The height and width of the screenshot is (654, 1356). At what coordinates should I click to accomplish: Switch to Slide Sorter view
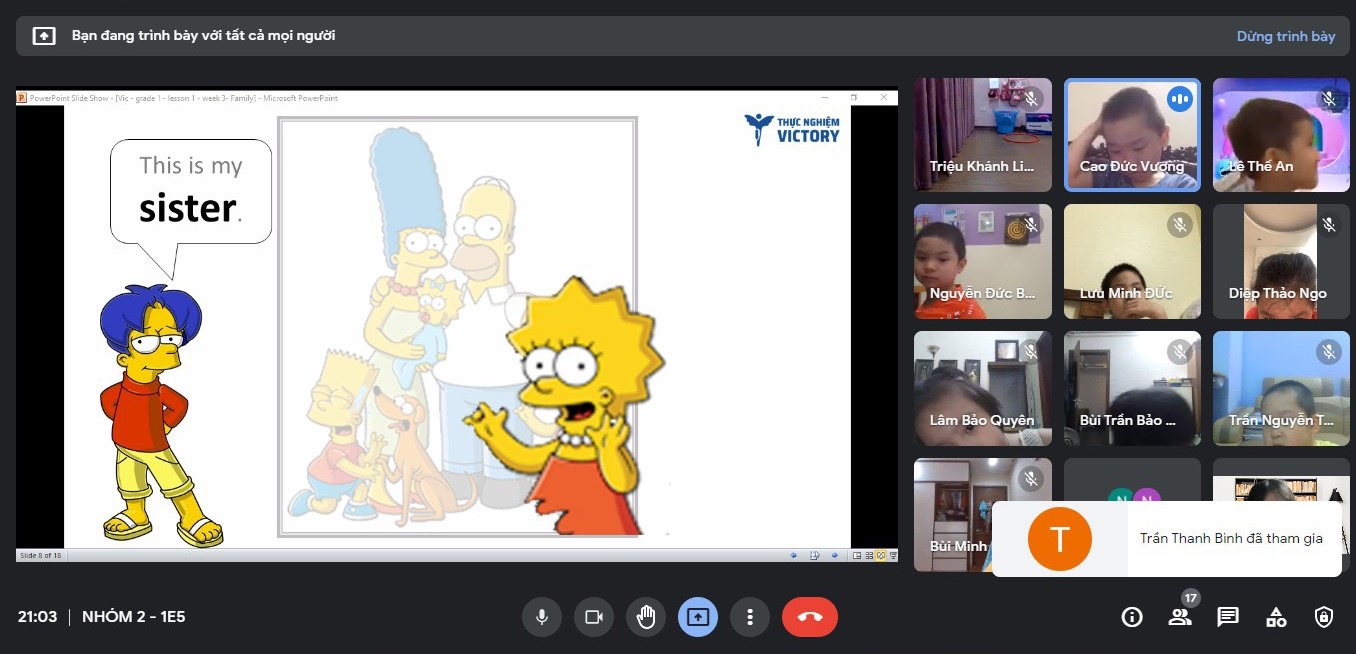click(x=868, y=555)
